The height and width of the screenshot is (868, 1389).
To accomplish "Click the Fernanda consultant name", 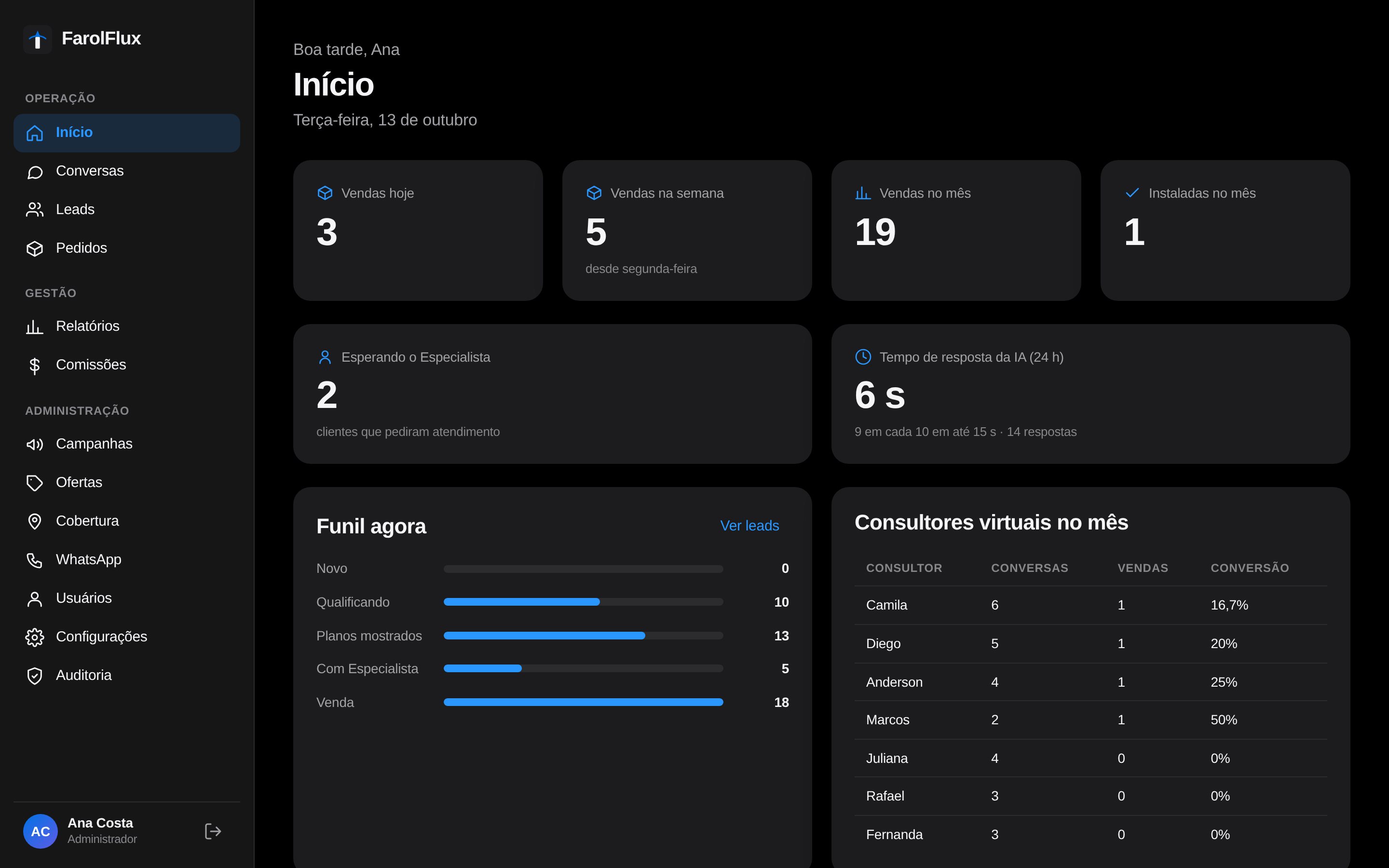I will 894,835.
